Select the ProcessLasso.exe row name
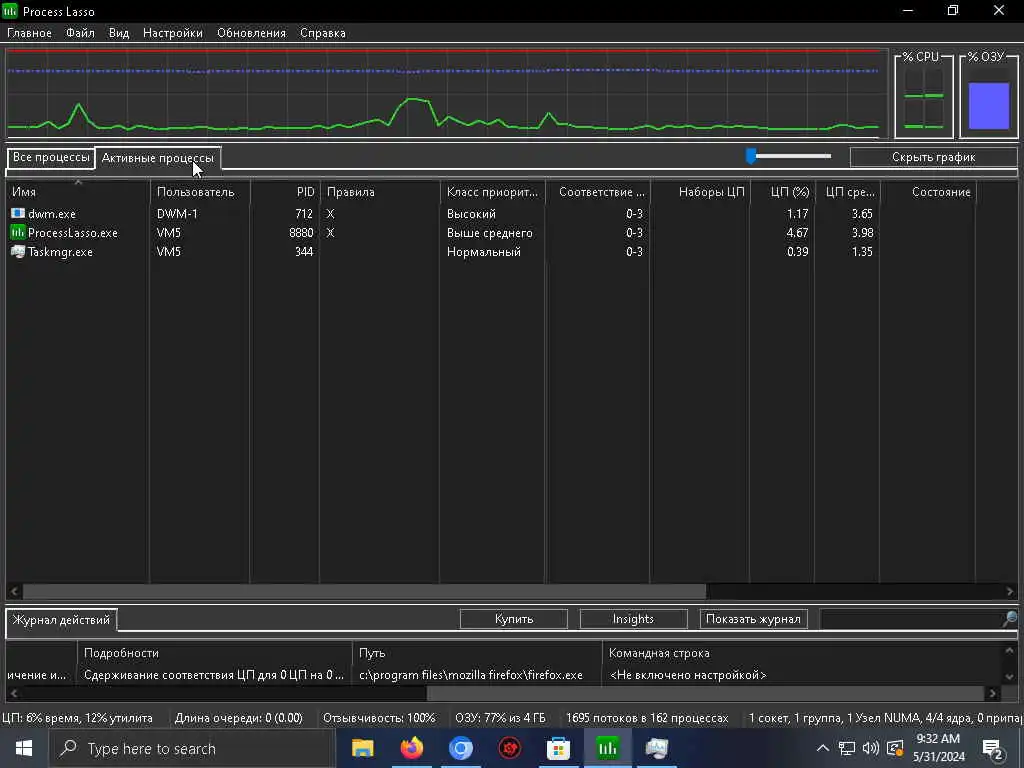 (x=72, y=232)
